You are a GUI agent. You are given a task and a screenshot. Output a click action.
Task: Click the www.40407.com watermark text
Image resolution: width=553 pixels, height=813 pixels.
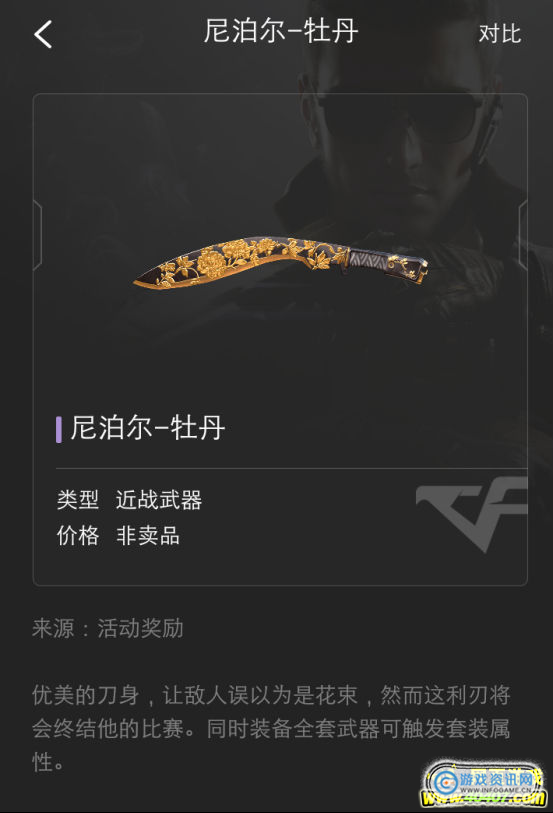point(484,798)
